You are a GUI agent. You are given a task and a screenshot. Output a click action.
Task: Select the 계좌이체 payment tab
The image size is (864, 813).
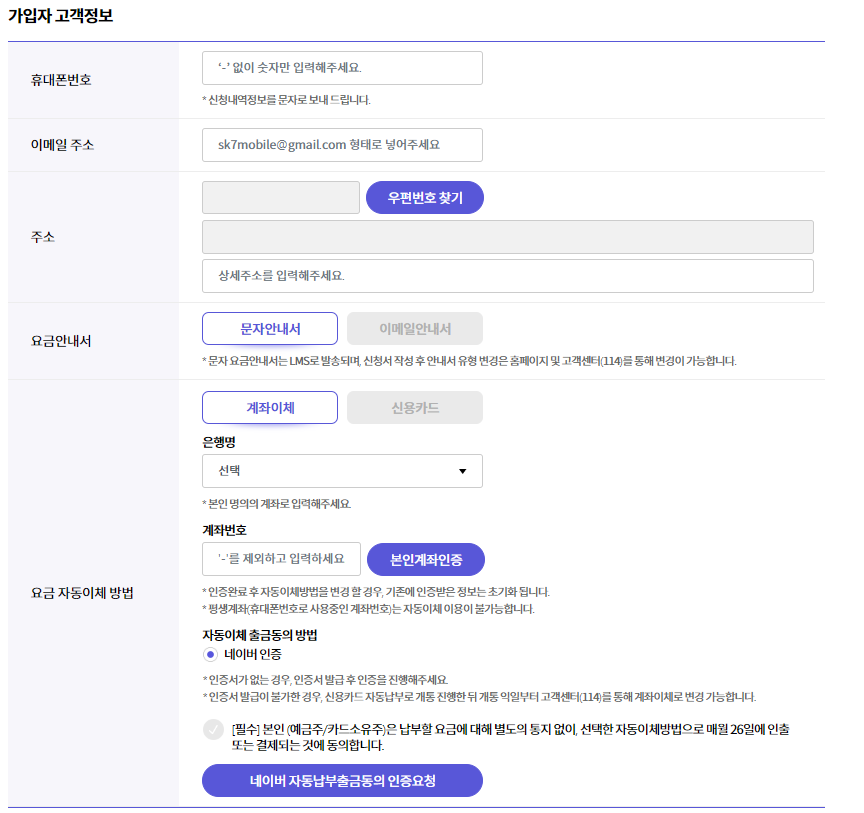[x=269, y=407]
